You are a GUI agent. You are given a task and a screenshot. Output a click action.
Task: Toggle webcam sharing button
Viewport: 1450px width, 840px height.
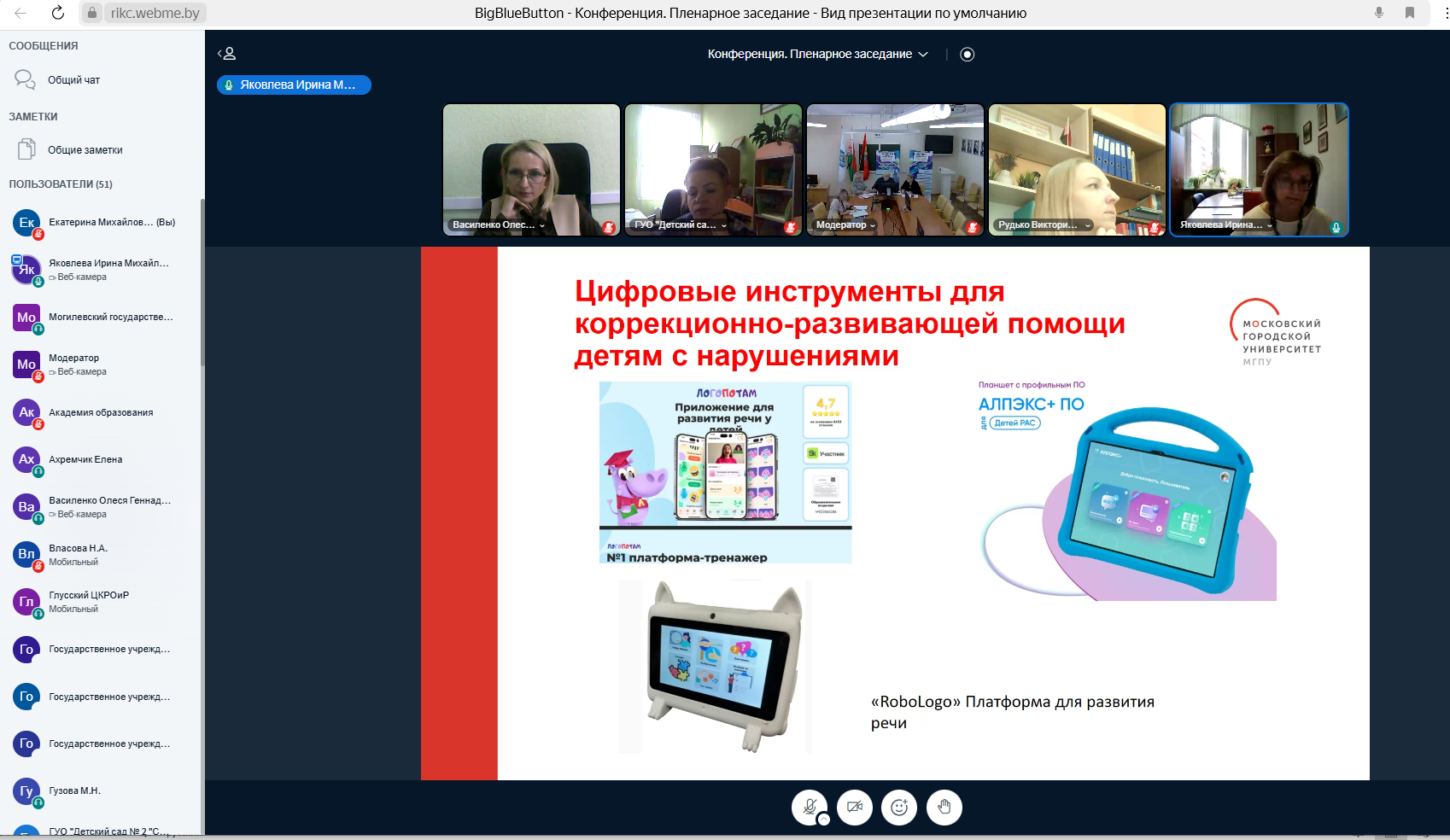click(x=854, y=808)
